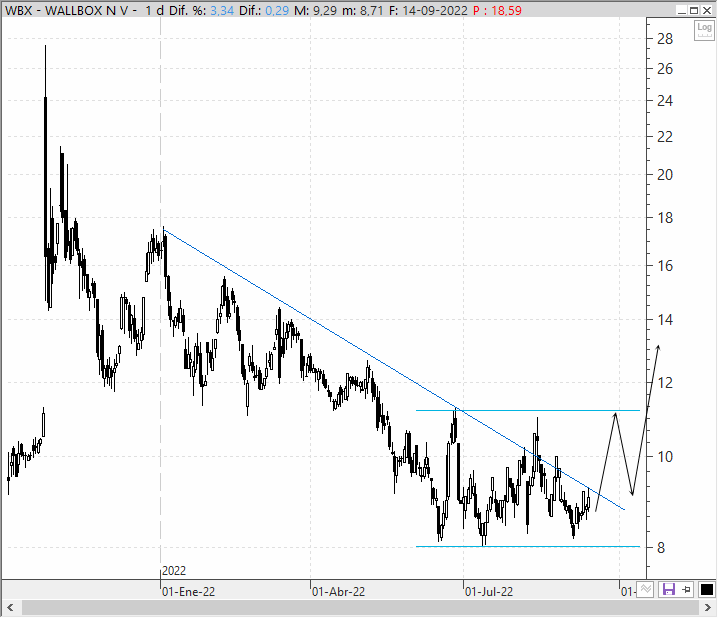Click the M: 9,29 maximum value
Image resolution: width=718 pixels, height=618 pixels.
[315, 10]
